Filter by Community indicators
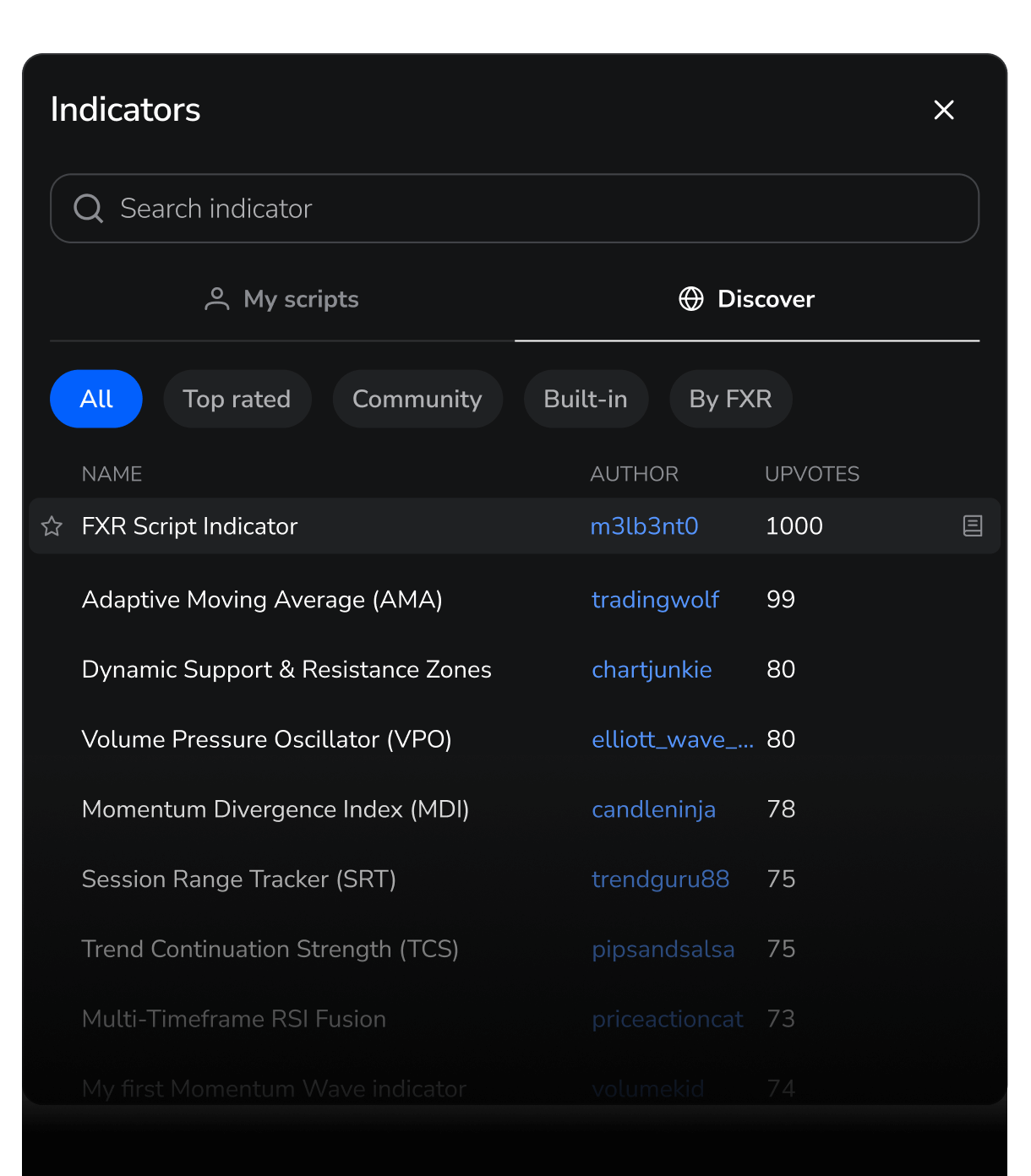Image resolution: width=1031 pixels, height=1176 pixels. click(x=417, y=399)
